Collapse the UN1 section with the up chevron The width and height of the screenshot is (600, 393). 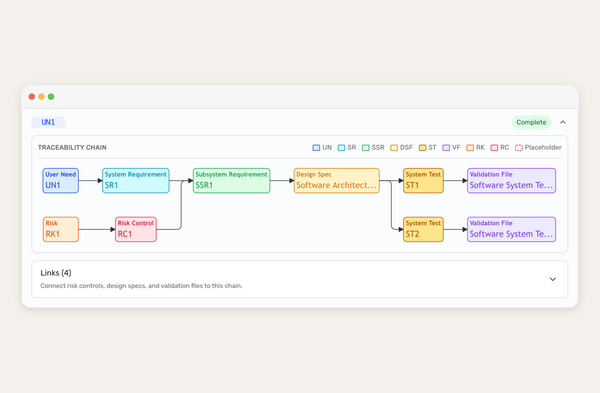(x=562, y=122)
